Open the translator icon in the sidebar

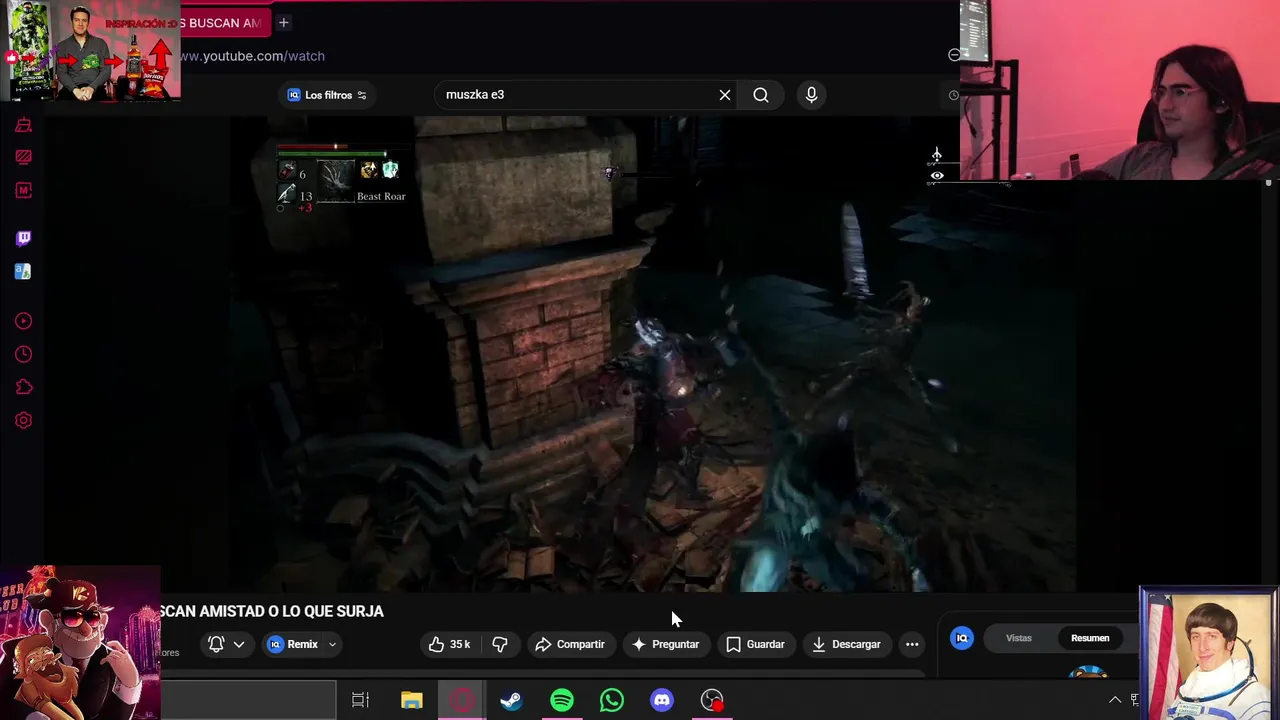23,271
